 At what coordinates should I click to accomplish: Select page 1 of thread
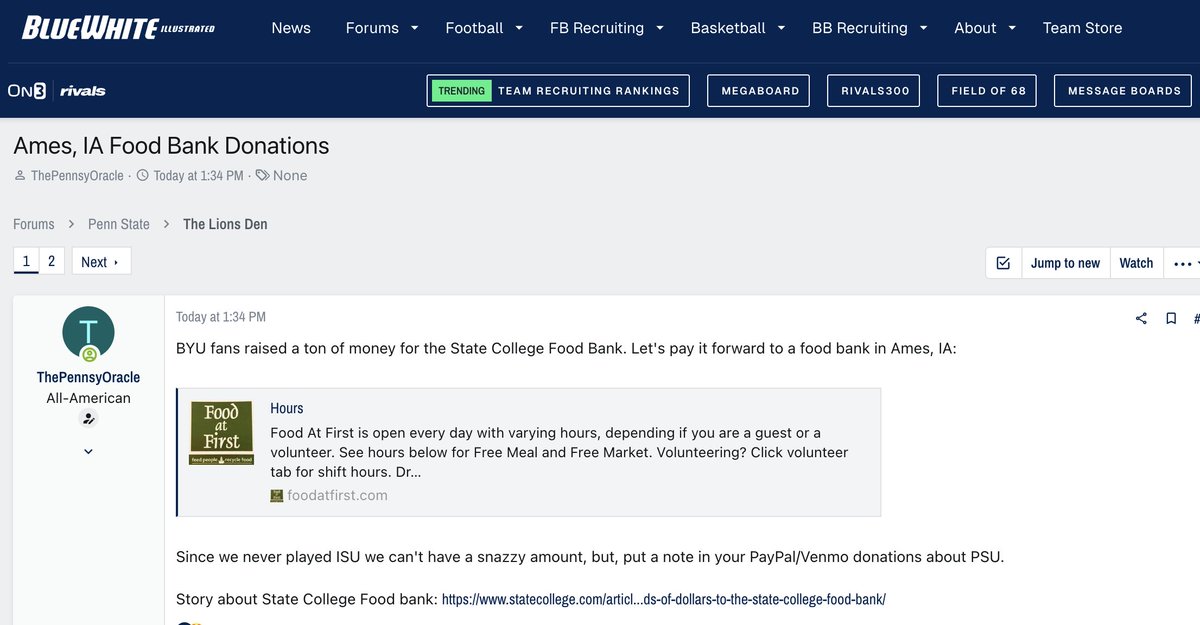click(x=26, y=261)
